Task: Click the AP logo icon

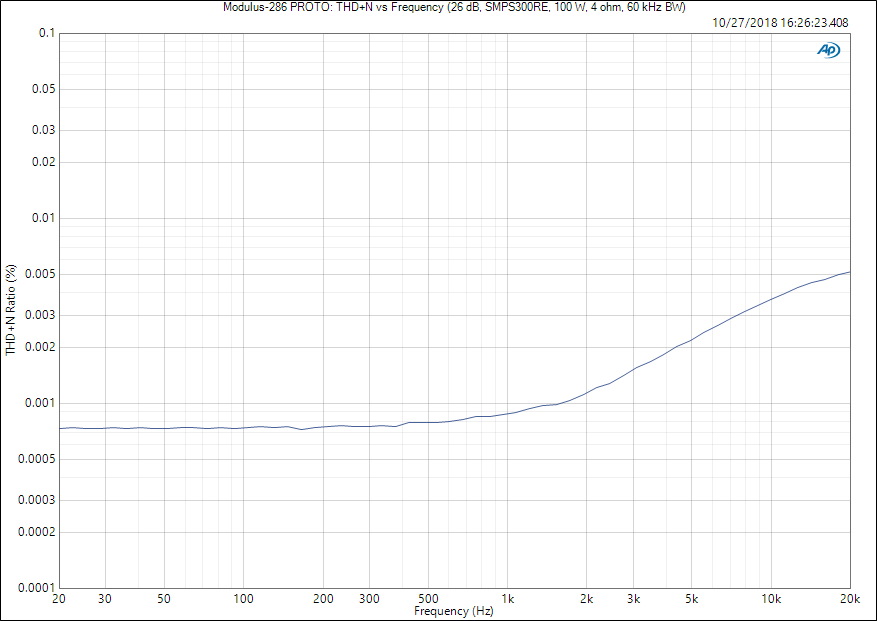Action: (828, 50)
